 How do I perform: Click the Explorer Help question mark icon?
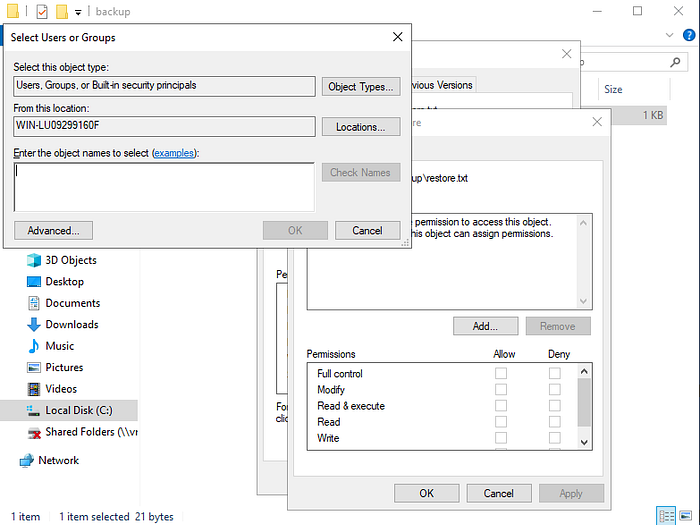tap(689, 35)
